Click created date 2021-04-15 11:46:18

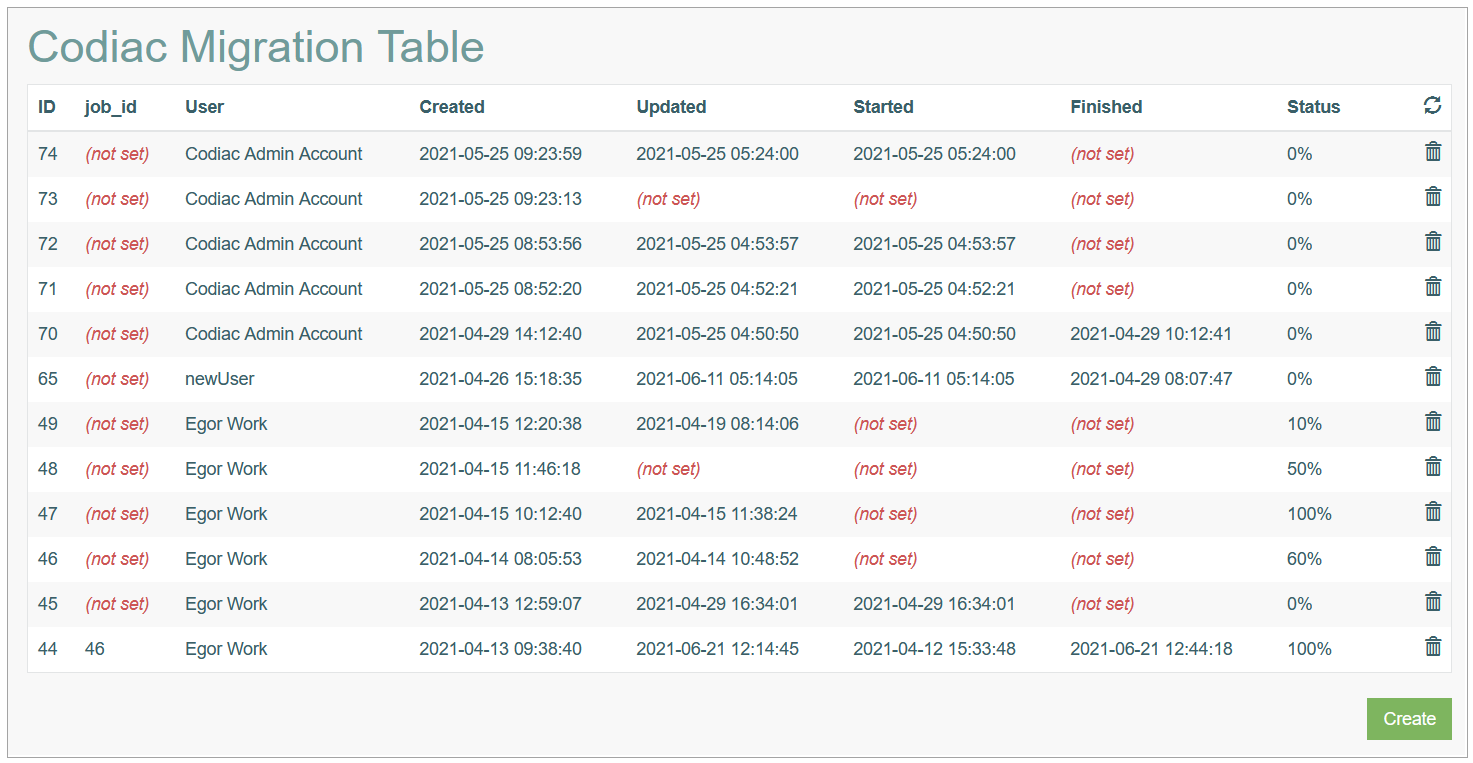[x=500, y=469]
